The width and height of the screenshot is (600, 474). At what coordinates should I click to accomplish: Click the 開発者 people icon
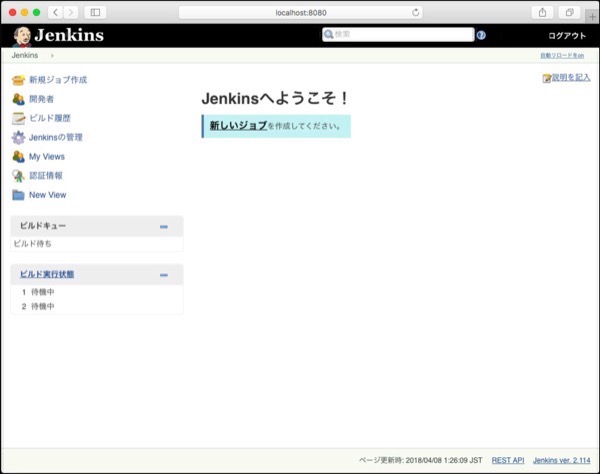(18, 99)
